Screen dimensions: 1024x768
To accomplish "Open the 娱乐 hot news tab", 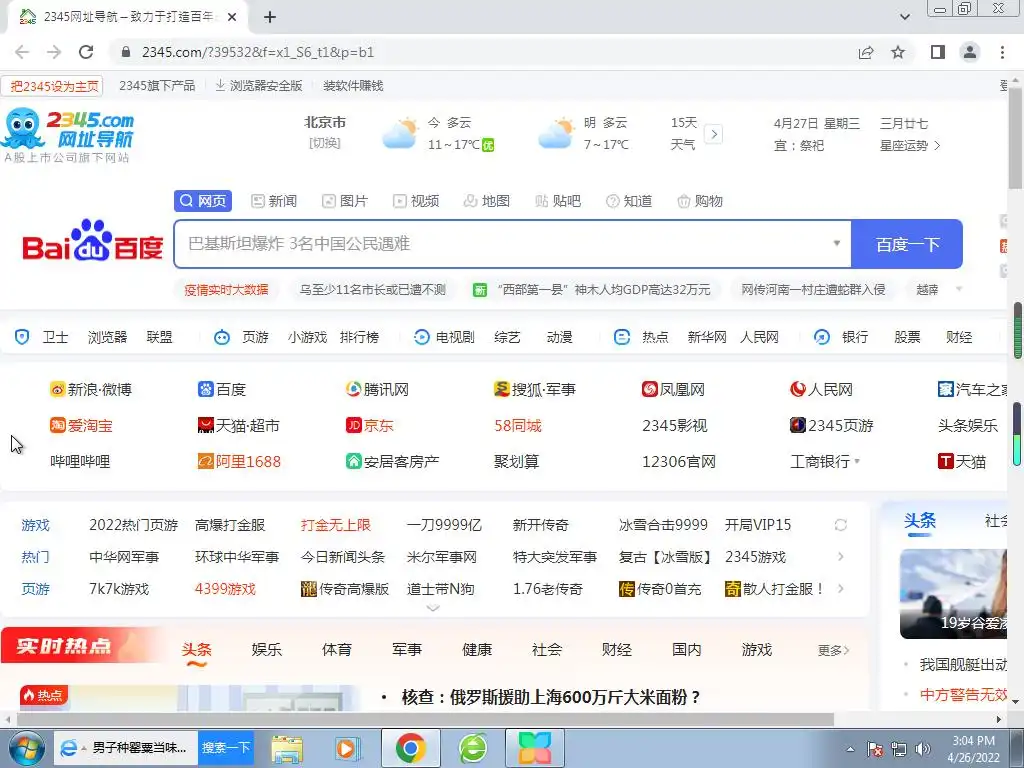I will point(266,650).
